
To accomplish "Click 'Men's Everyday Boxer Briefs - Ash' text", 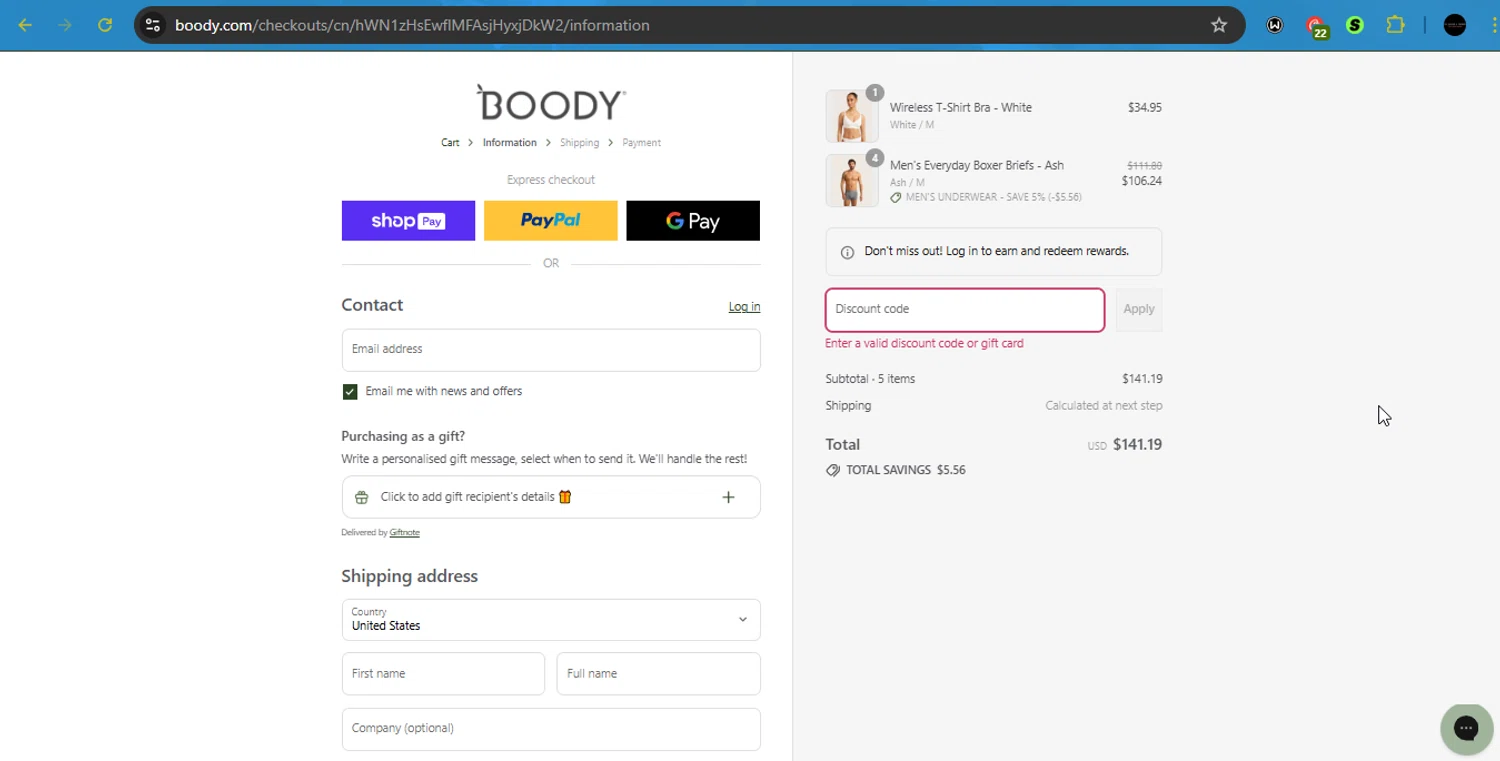I will pos(977,166).
